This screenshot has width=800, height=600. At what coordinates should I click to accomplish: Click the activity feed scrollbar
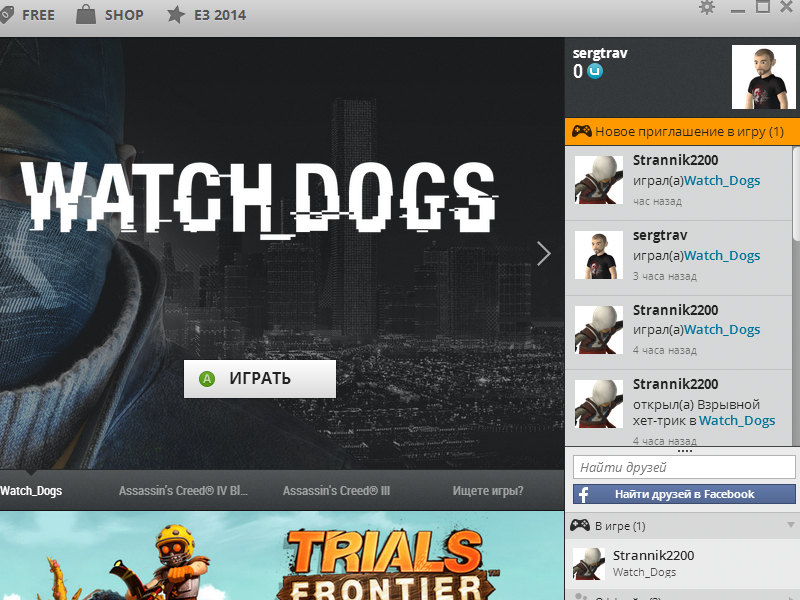click(796, 194)
